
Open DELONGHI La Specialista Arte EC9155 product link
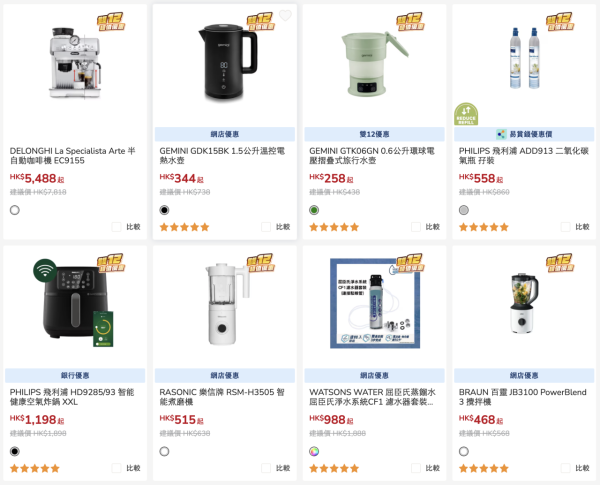click(x=73, y=155)
